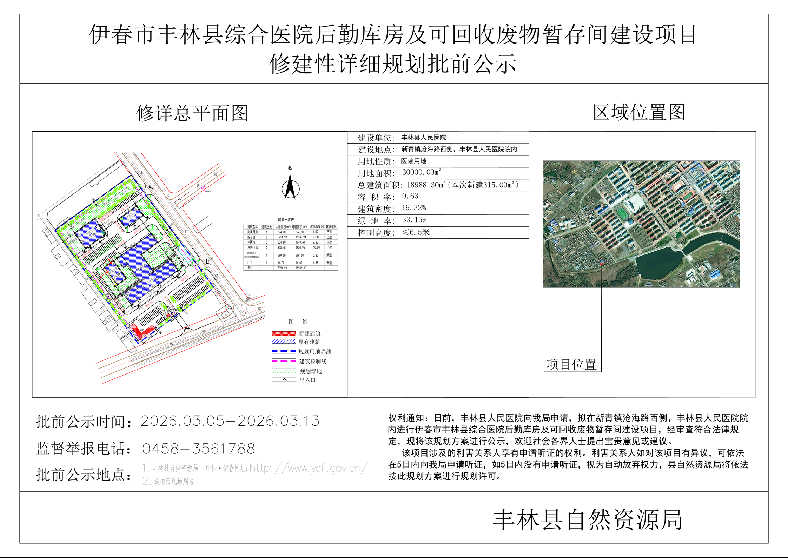Click the 丰林县自然资源局 signature text
Viewport: 788px width, 558px height.
click(x=588, y=519)
